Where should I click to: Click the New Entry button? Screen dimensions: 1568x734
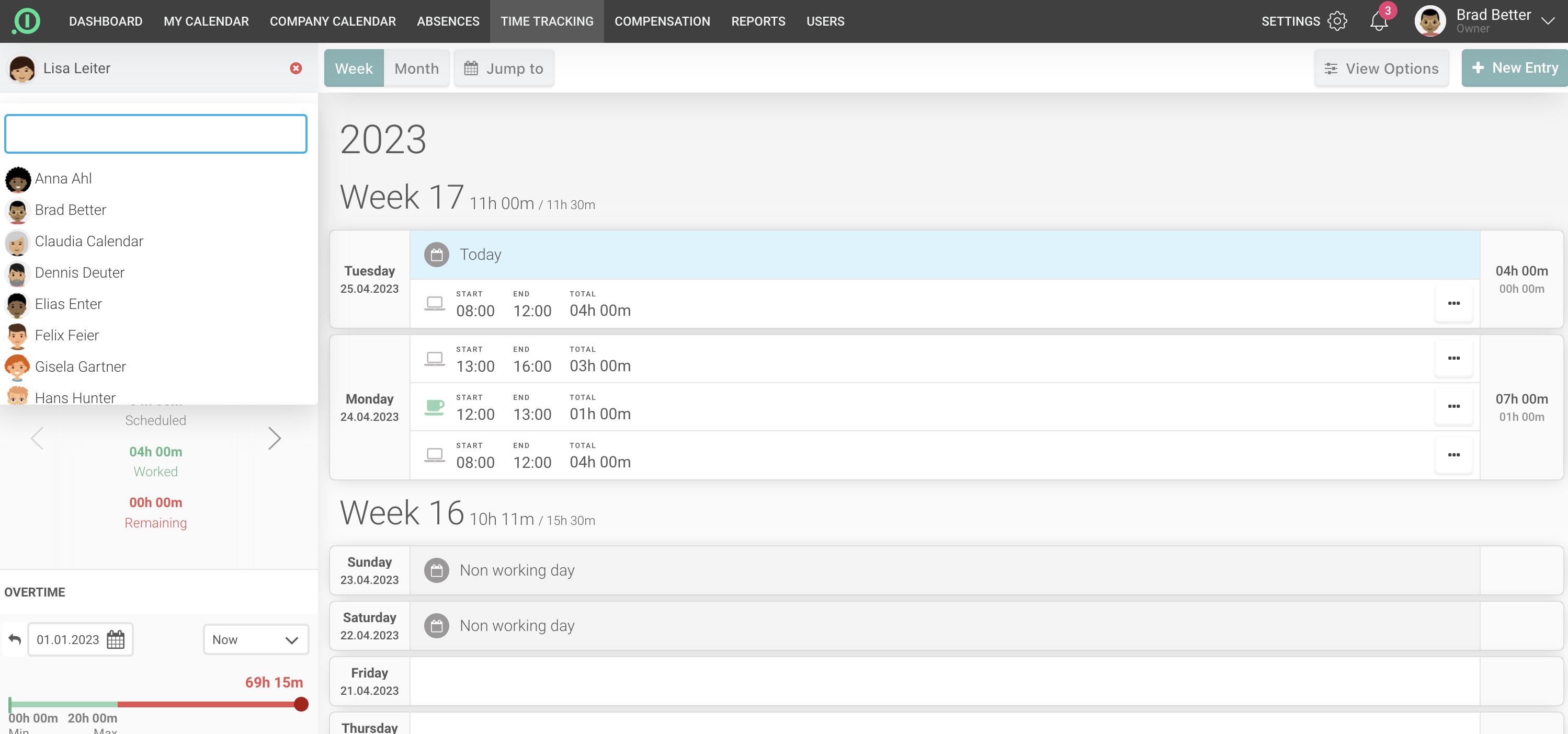1515,68
